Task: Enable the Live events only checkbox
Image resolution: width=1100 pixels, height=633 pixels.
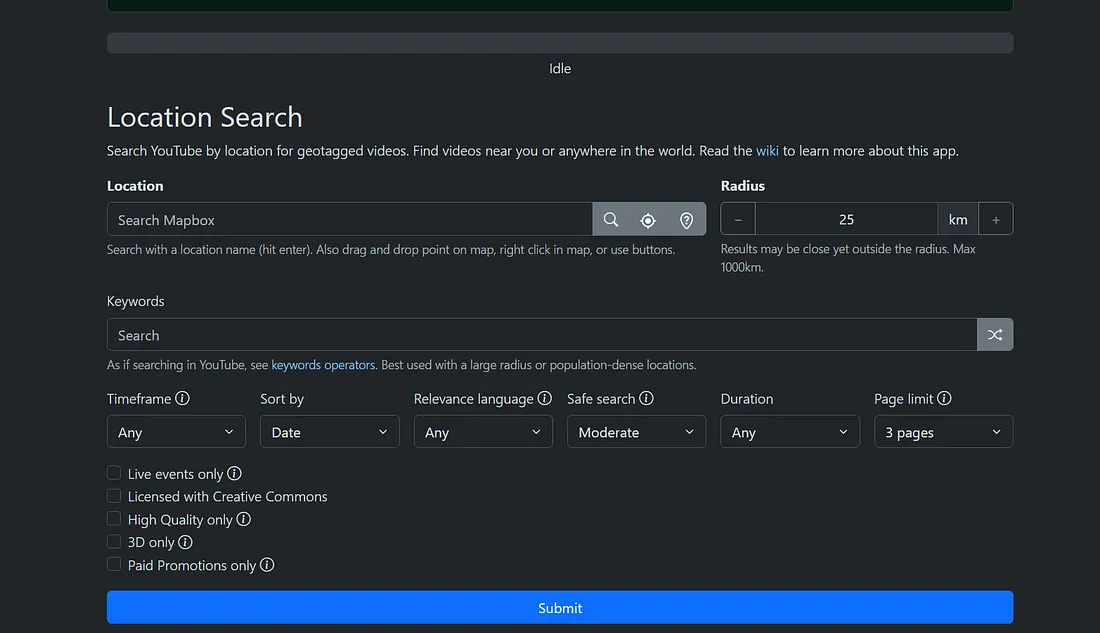Action: point(115,473)
